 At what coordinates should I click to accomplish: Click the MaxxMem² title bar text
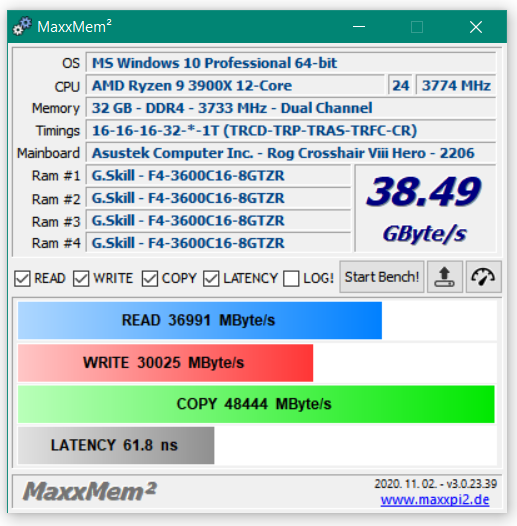coord(74,27)
